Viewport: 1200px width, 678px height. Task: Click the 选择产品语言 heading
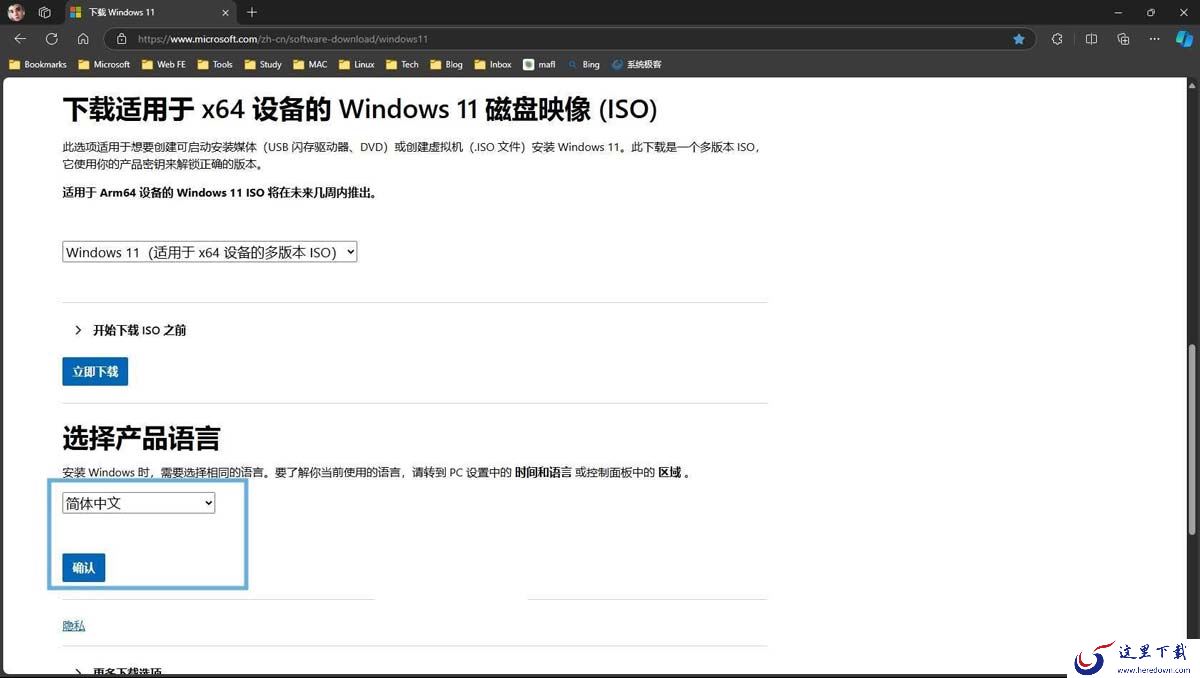141,438
